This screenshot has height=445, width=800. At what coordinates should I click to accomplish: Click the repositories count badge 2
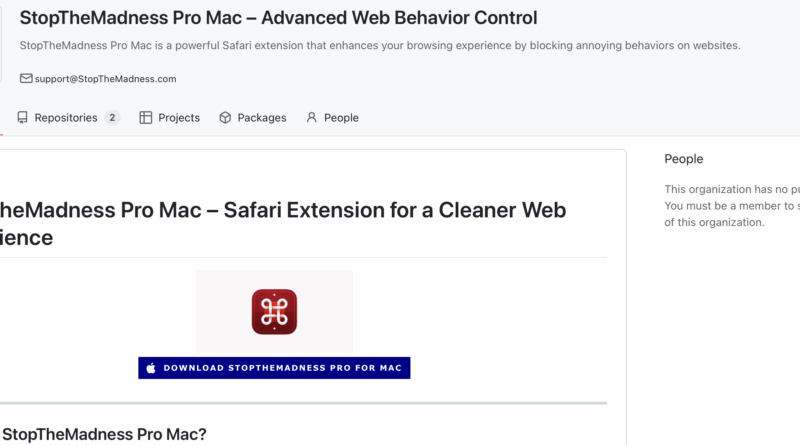pos(112,118)
